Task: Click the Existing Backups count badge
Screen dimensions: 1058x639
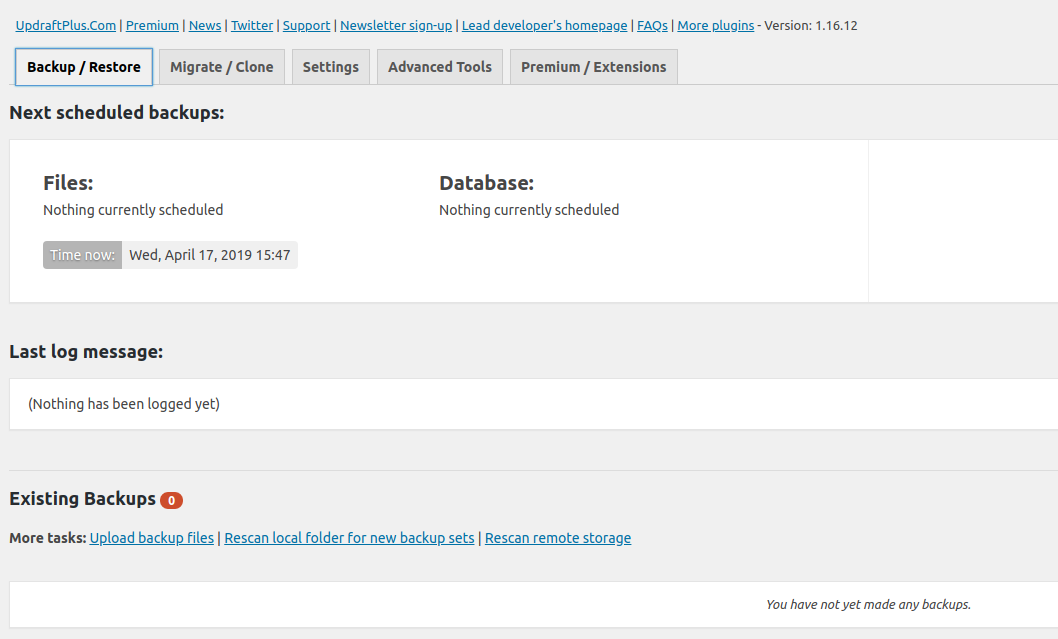Action: pyautogui.click(x=171, y=500)
